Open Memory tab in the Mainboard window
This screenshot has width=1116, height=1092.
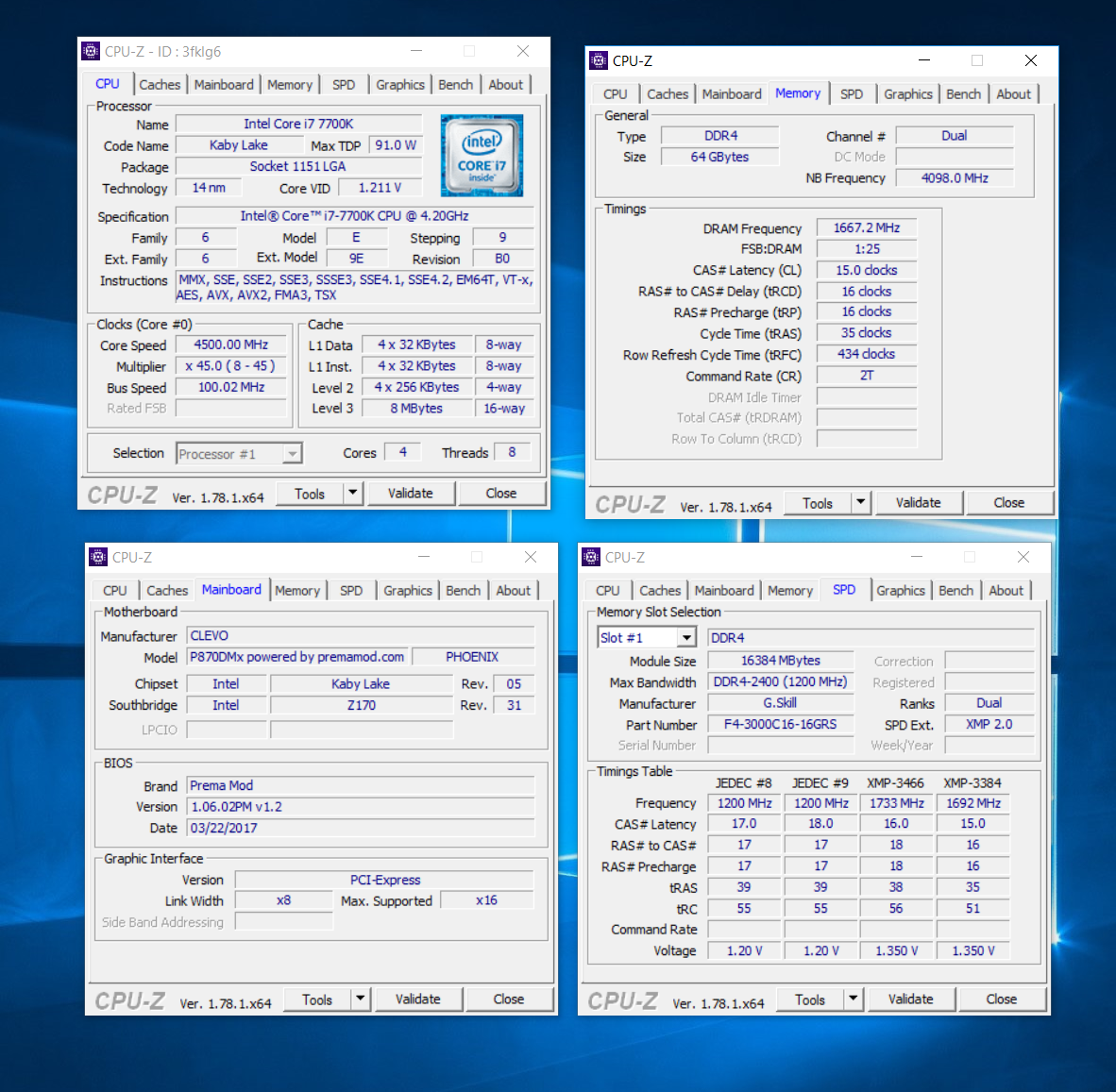297,591
